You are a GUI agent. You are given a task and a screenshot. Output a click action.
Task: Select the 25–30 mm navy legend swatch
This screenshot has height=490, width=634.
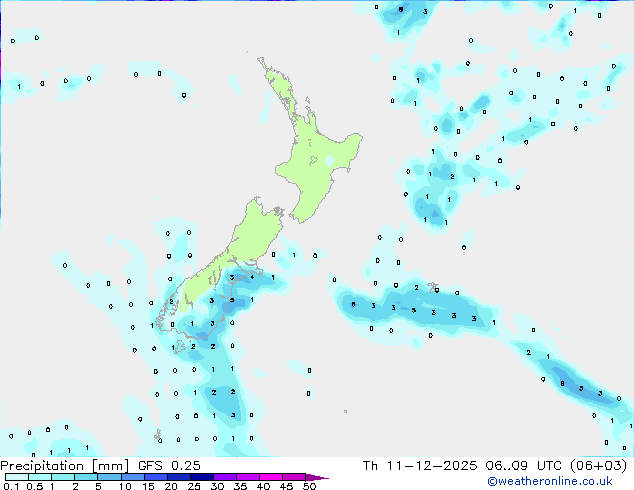[202, 477]
